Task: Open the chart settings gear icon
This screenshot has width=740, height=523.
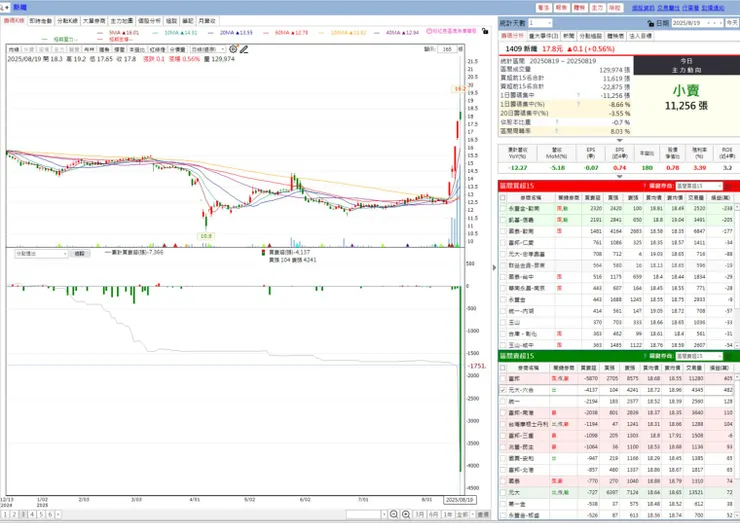Action: click(x=233, y=49)
